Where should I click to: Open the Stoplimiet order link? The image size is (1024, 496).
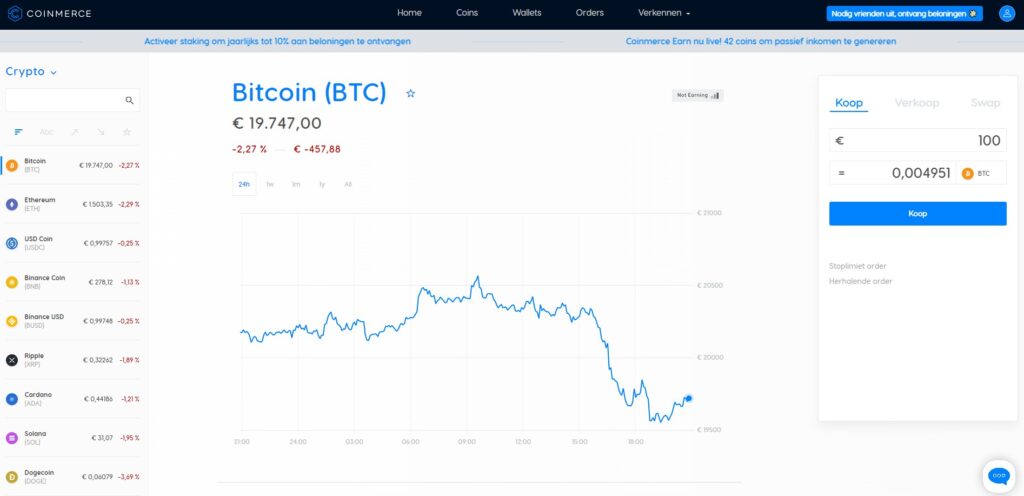(857, 266)
